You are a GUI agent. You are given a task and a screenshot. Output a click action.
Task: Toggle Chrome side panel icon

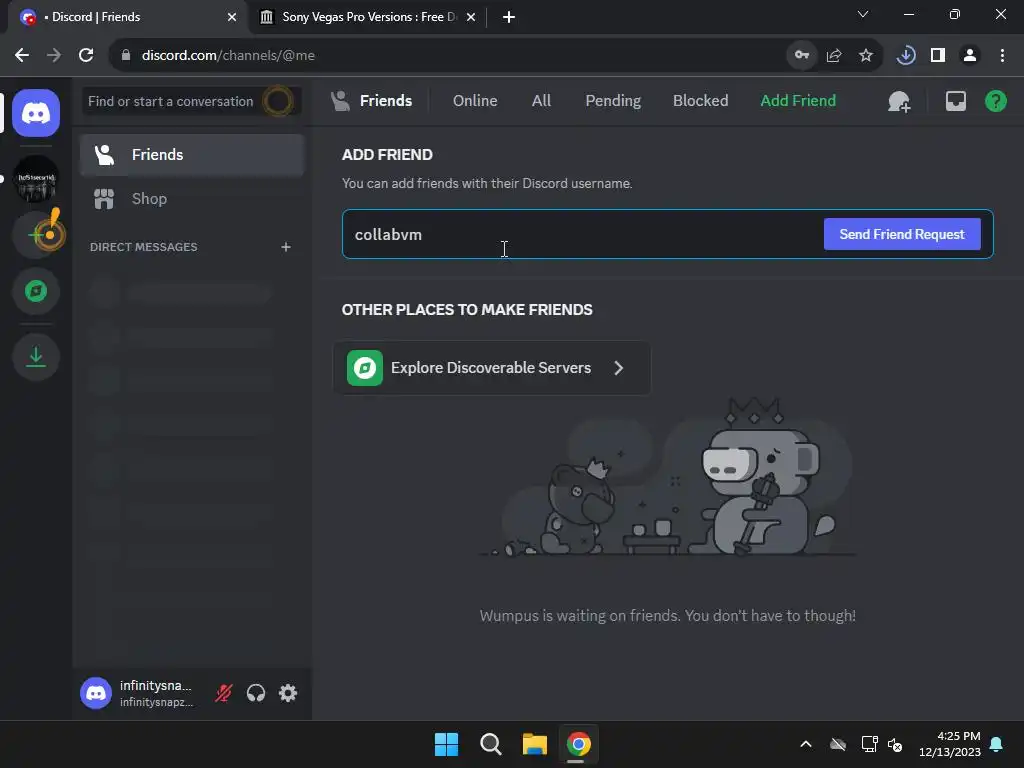tap(938, 56)
